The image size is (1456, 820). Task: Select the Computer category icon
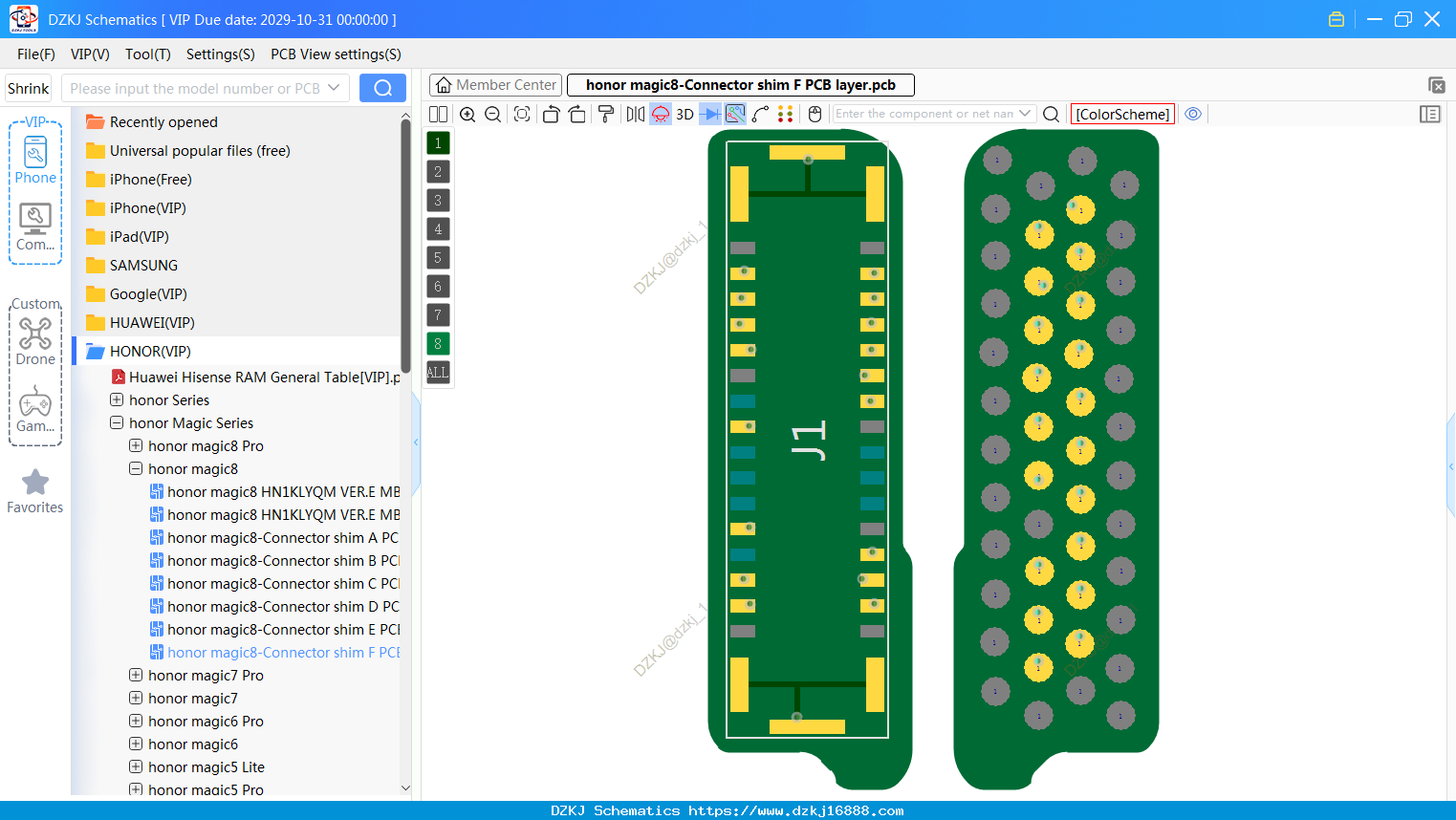click(x=35, y=227)
